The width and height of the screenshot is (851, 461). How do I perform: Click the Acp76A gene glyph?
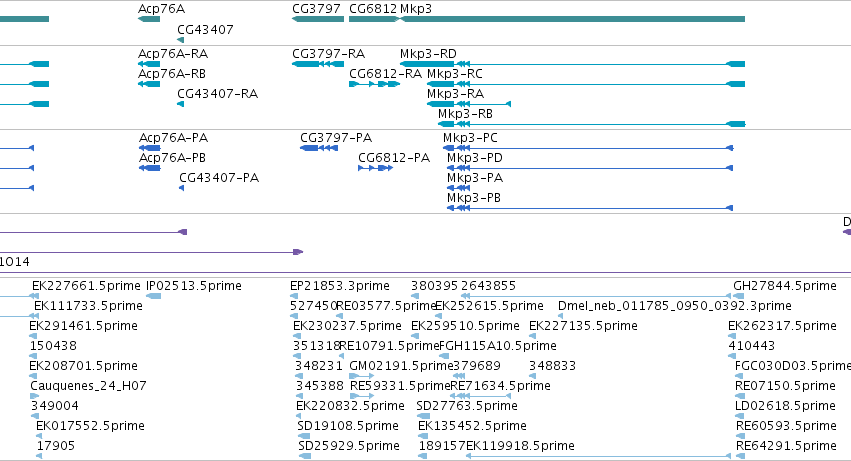(x=149, y=19)
